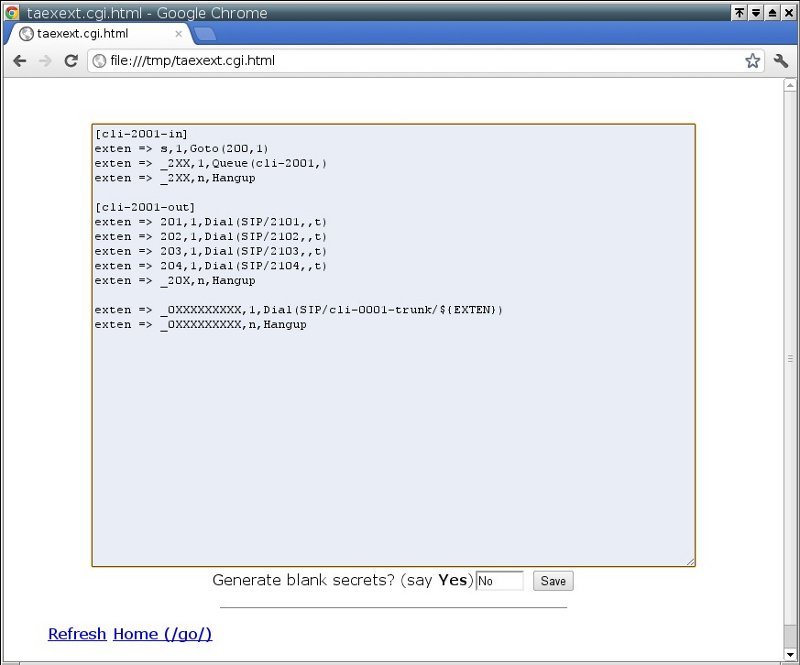The image size is (800, 665).
Task: Maximize the Chrome window
Action: 772,13
